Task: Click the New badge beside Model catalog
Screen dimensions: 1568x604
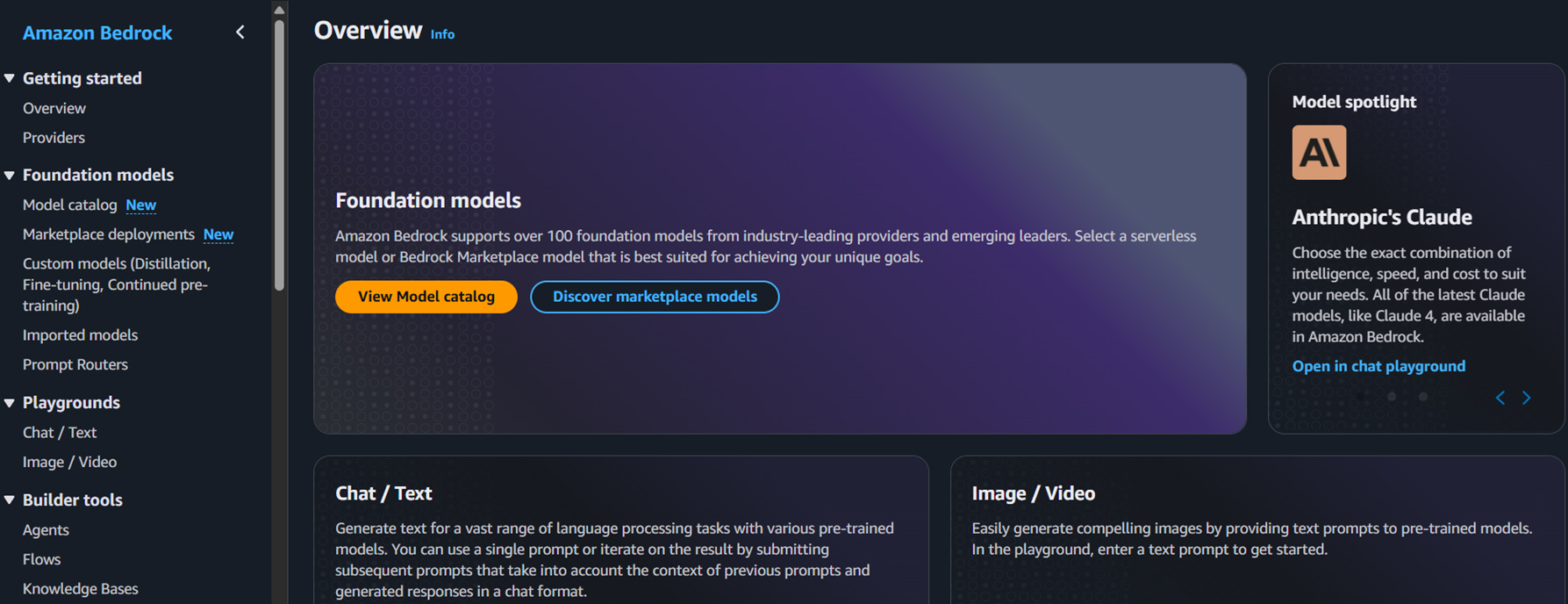Action: [141, 205]
